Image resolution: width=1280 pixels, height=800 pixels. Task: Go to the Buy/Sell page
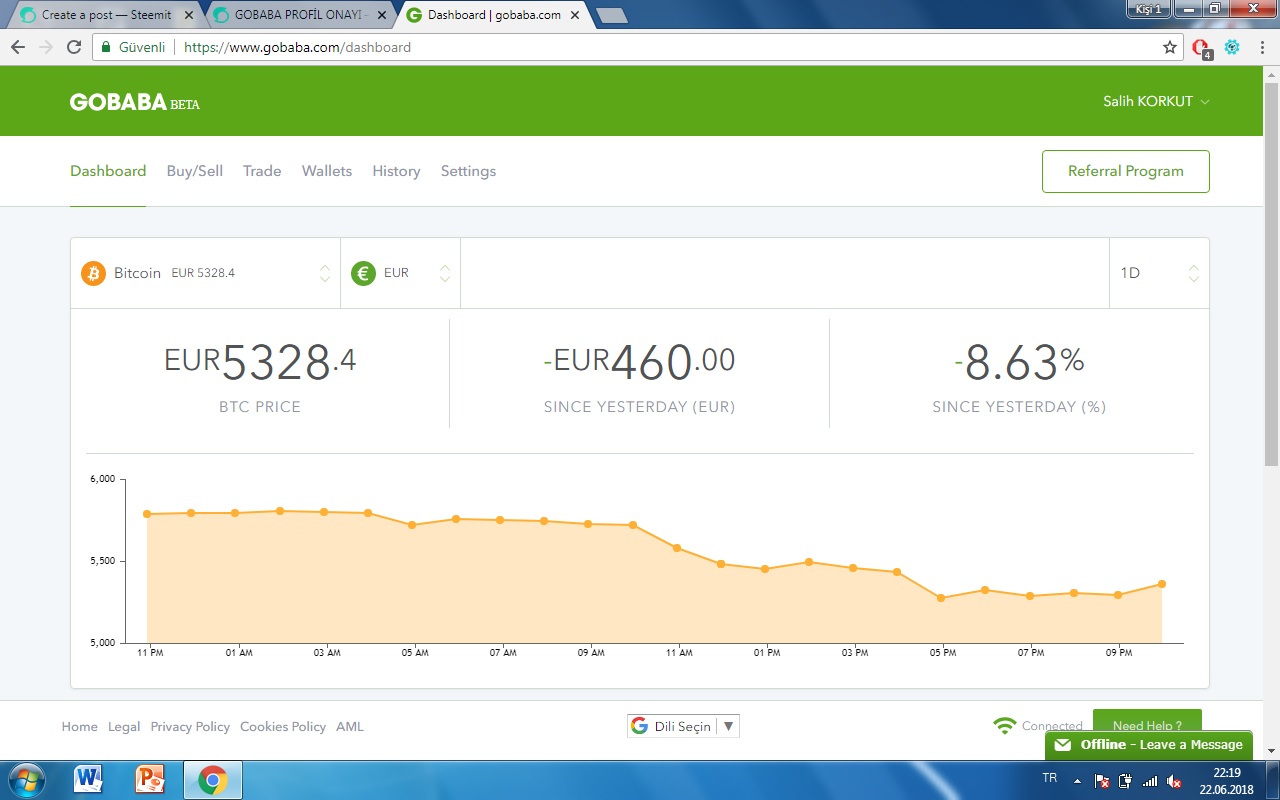click(x=195, y=171)
